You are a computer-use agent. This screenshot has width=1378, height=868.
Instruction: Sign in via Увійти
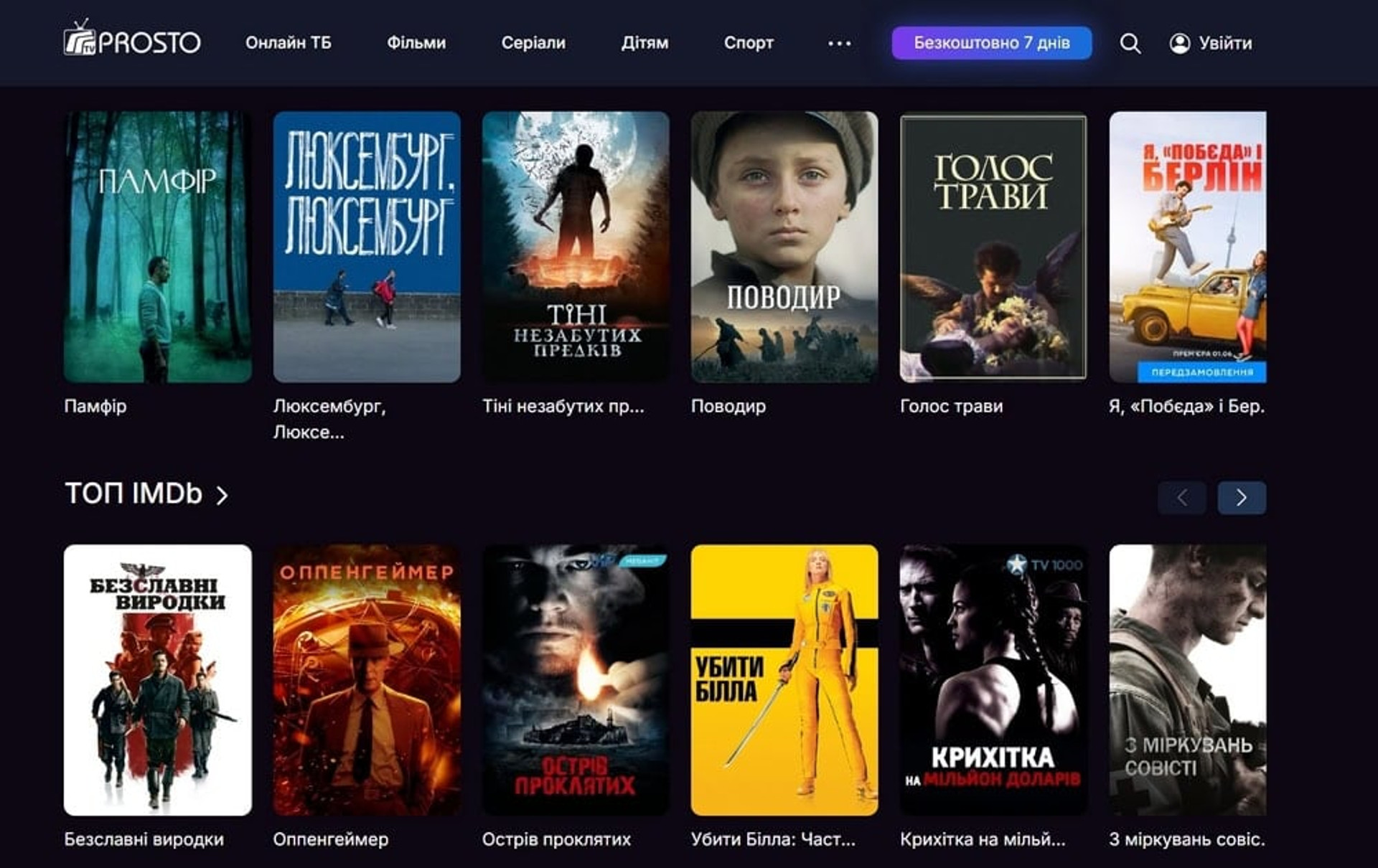pyautogui.click(x=1225, y=43)
